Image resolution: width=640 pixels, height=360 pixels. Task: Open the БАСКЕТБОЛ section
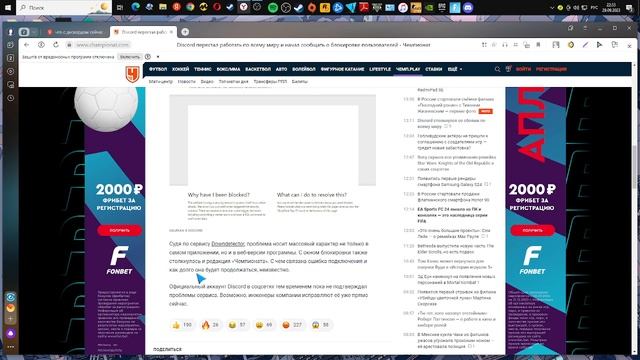click(258, 69)
